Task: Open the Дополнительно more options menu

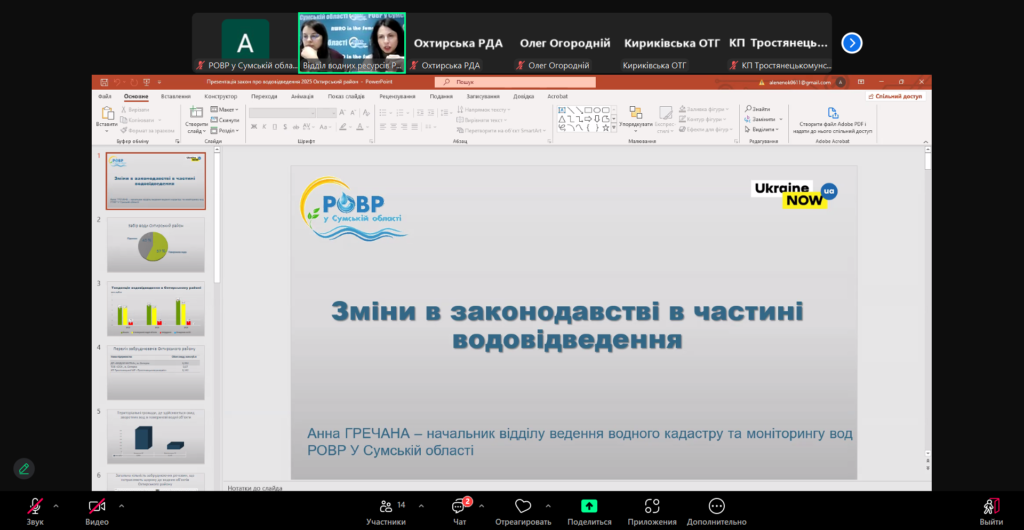Action: pos(716,512)
